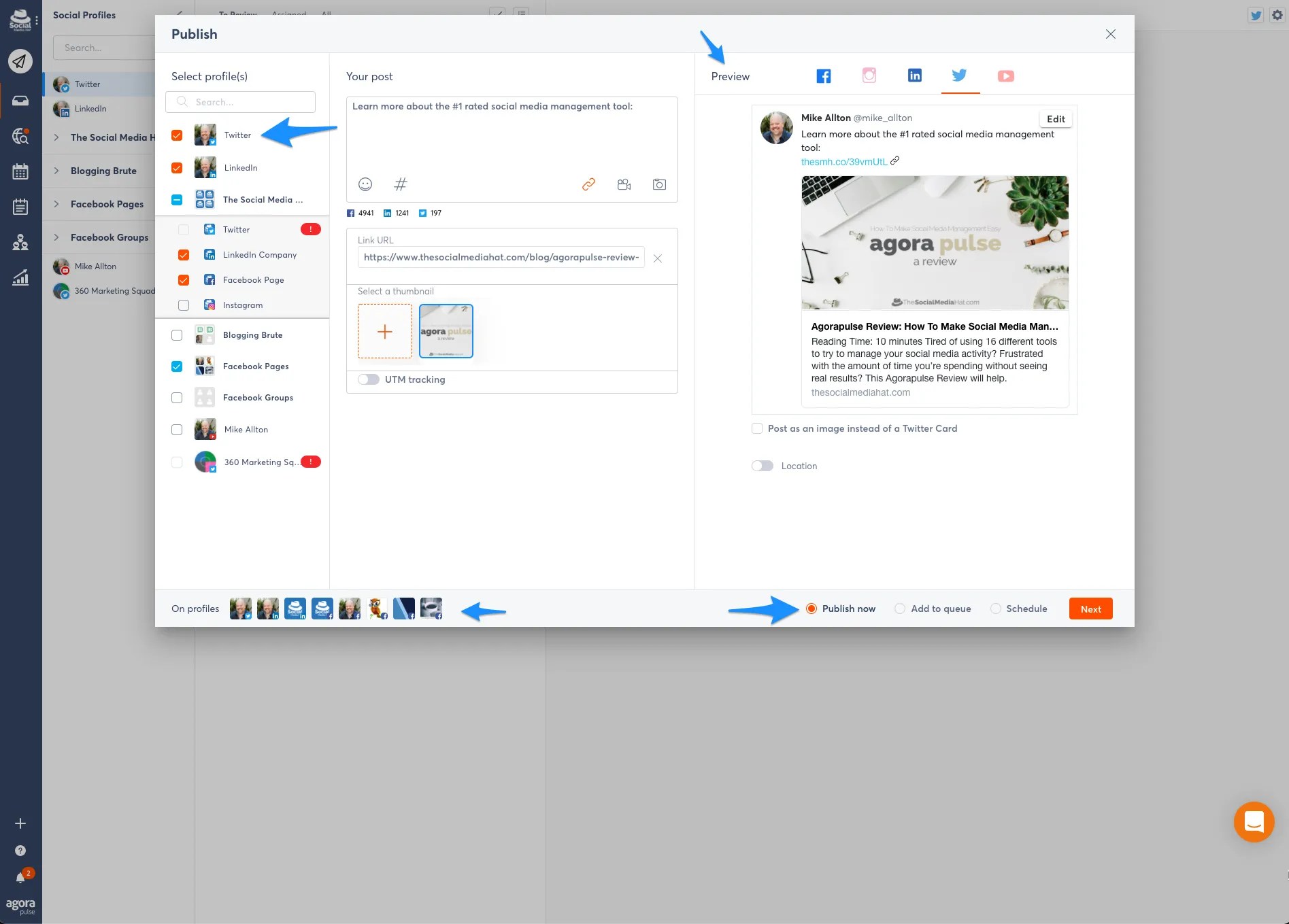Check Post as an image instead of Twitter Card

tap(757, 428)
